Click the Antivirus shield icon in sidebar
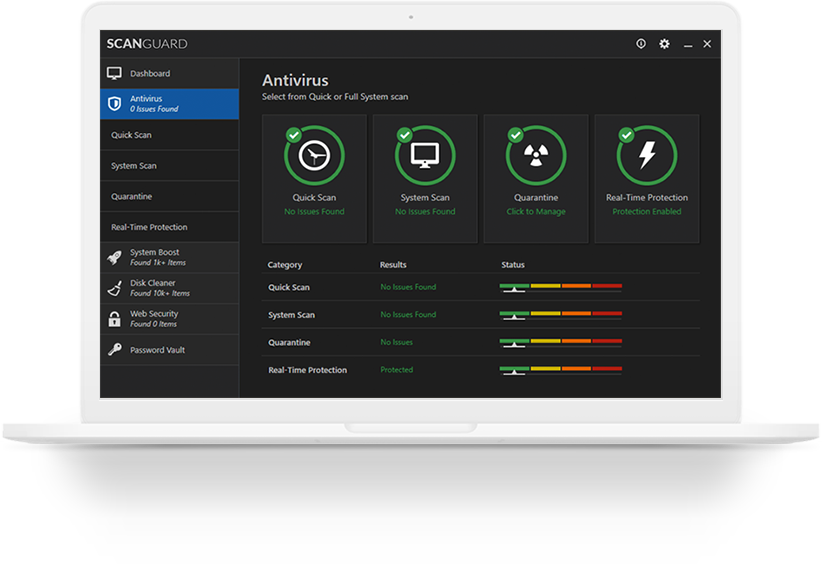The width and height of the screenshot is (822, 564). coord(114,103)
